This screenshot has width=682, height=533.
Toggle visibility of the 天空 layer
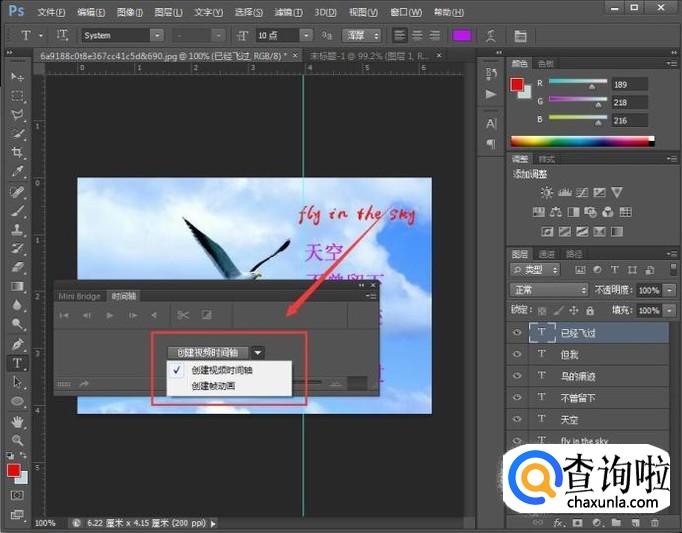coord(517,420)
